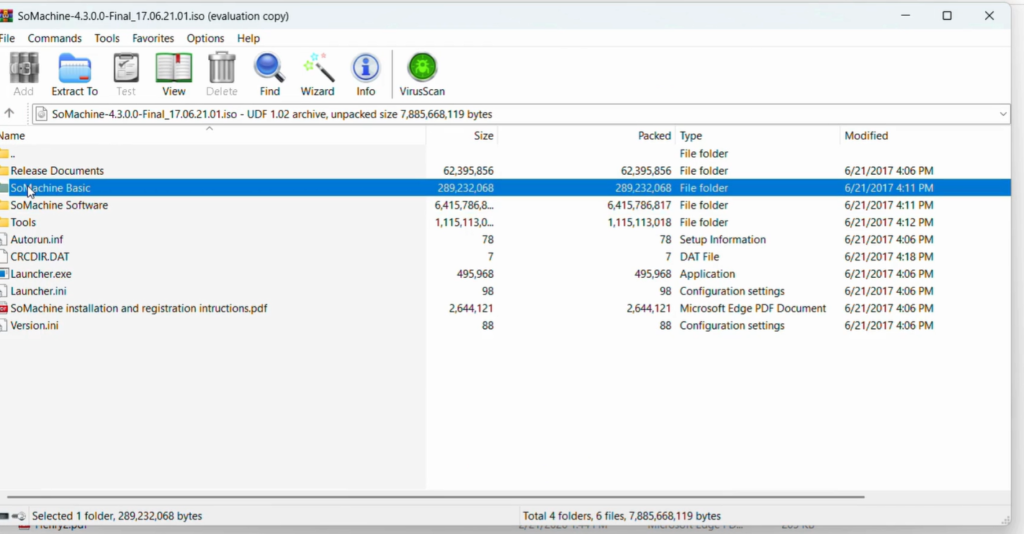Select the Release Documents folder
Image resolution: width=1024 pixels, height=534 pixels.
click(57, 171)
